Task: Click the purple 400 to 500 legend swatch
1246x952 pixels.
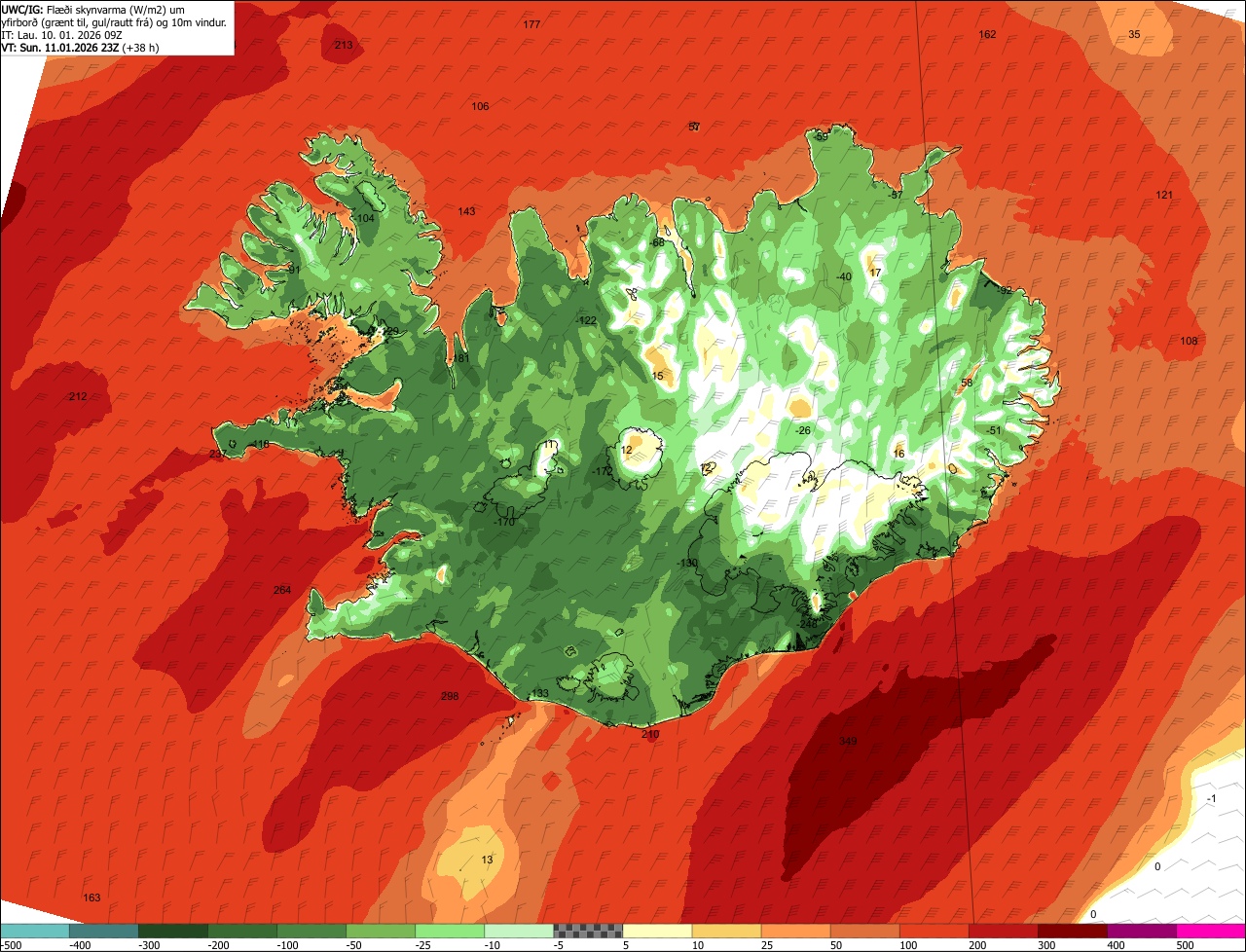Action: coord(1140,931)
